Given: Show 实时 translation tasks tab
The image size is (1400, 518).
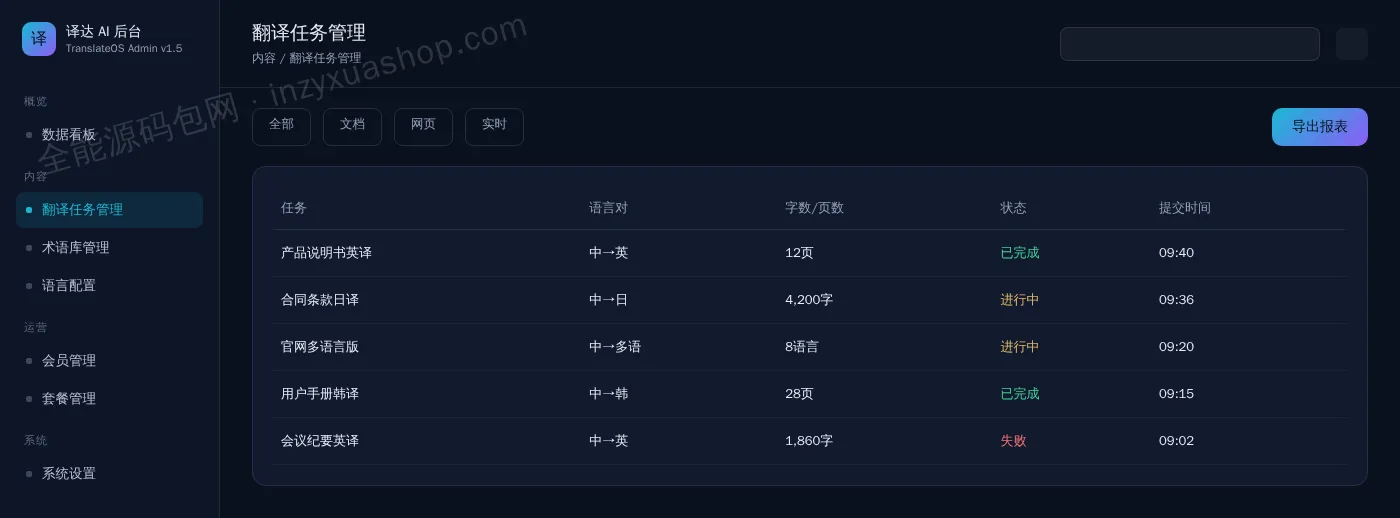Looking at the screenshot, I should point(494,127).
